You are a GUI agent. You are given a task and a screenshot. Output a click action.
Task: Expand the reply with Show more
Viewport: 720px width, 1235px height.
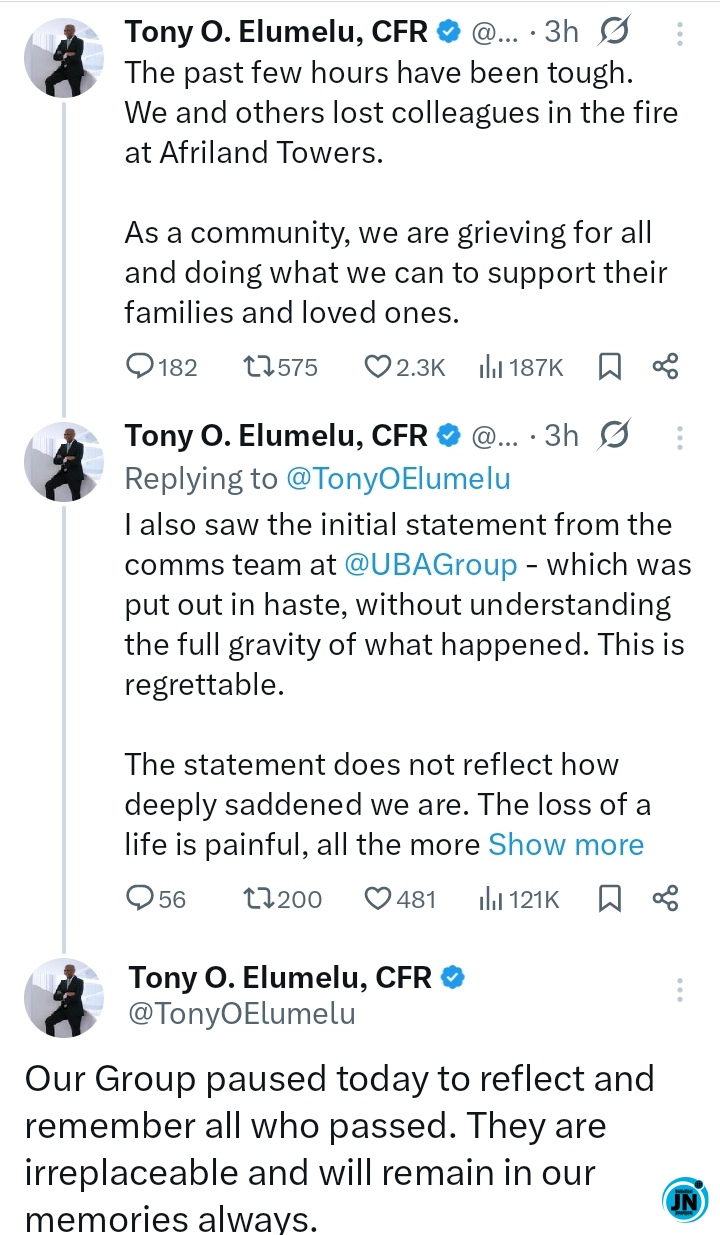coord(566,845)
